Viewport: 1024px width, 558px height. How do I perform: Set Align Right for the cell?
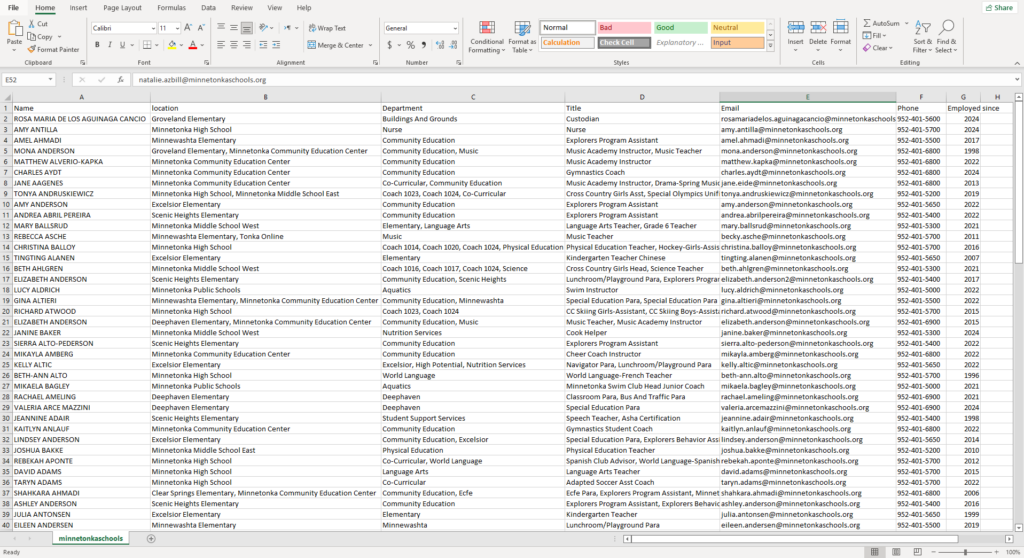click(247, 45)
